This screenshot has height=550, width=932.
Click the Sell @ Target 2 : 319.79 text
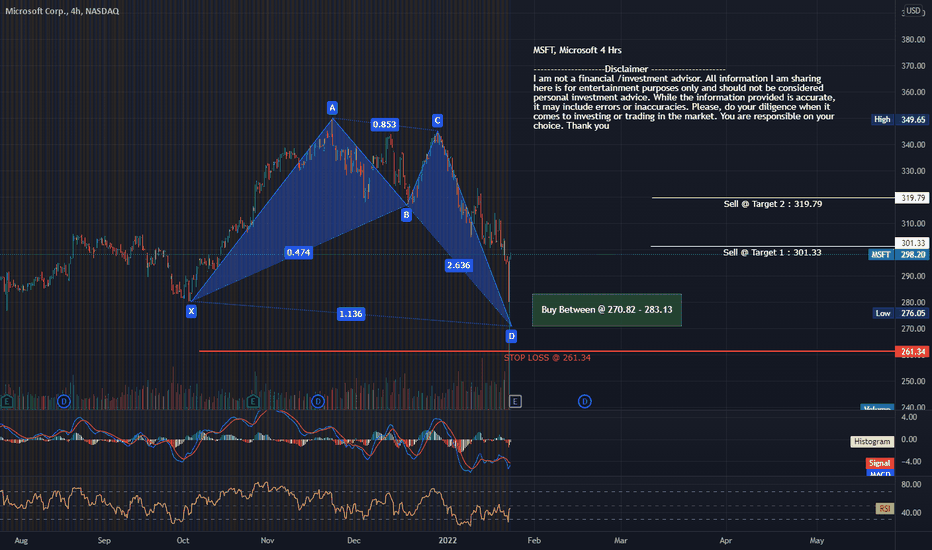[x=773, y=204]
